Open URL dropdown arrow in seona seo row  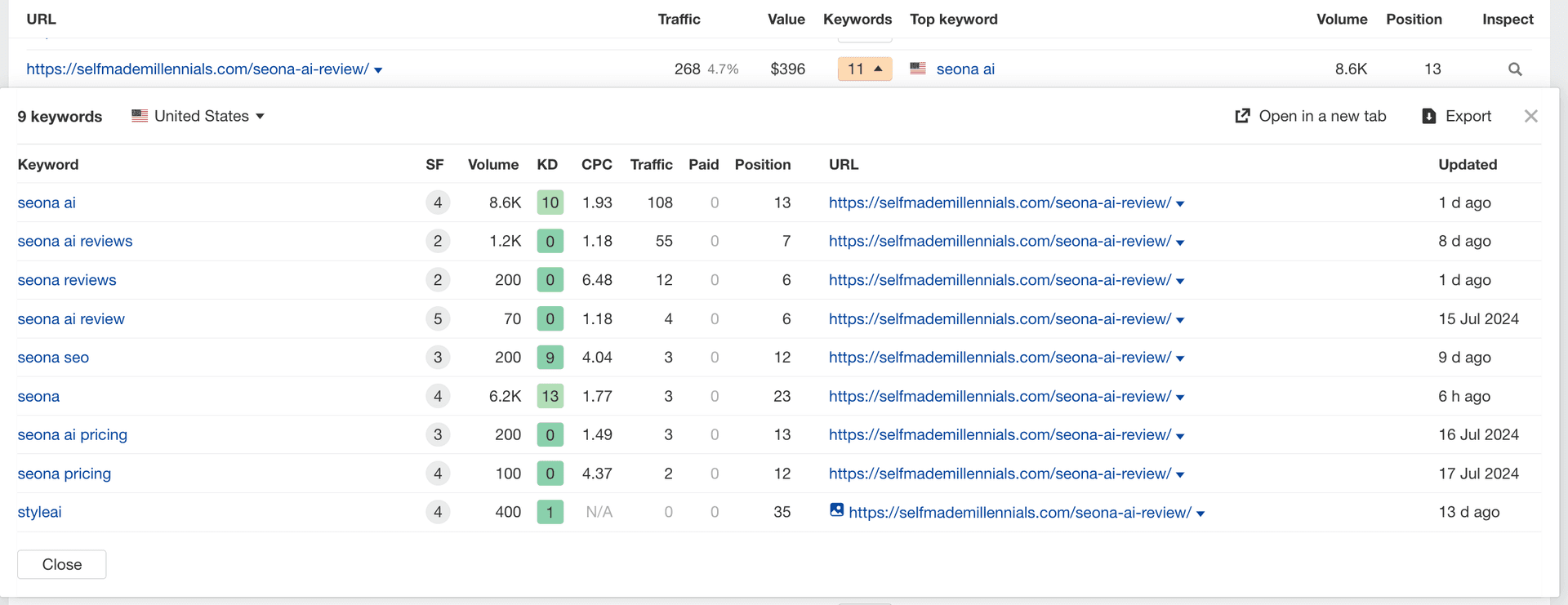[1180, 358]
